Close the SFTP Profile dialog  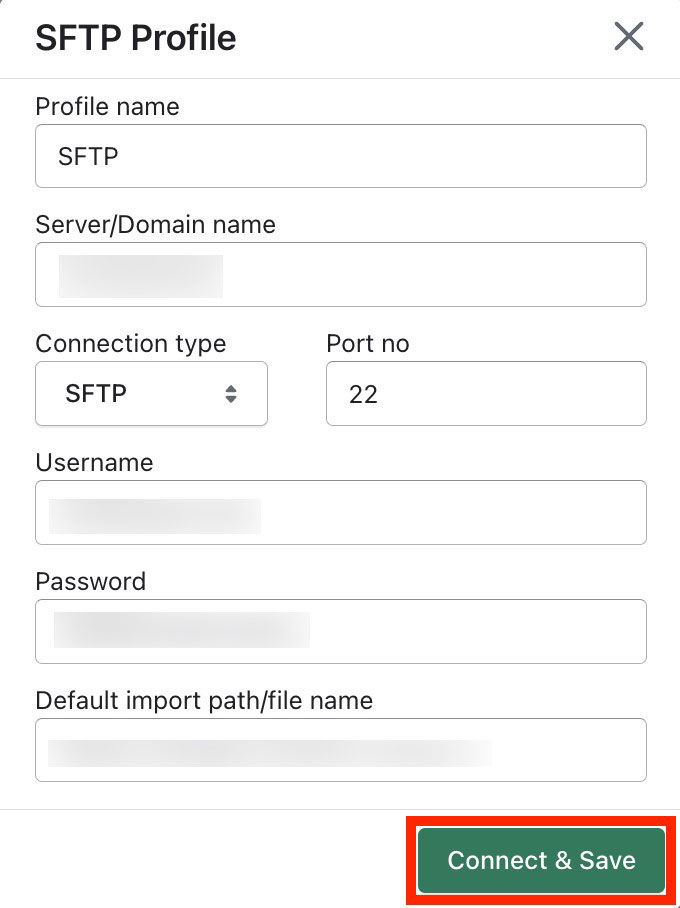pyautogui.click(x=628, y=37)
